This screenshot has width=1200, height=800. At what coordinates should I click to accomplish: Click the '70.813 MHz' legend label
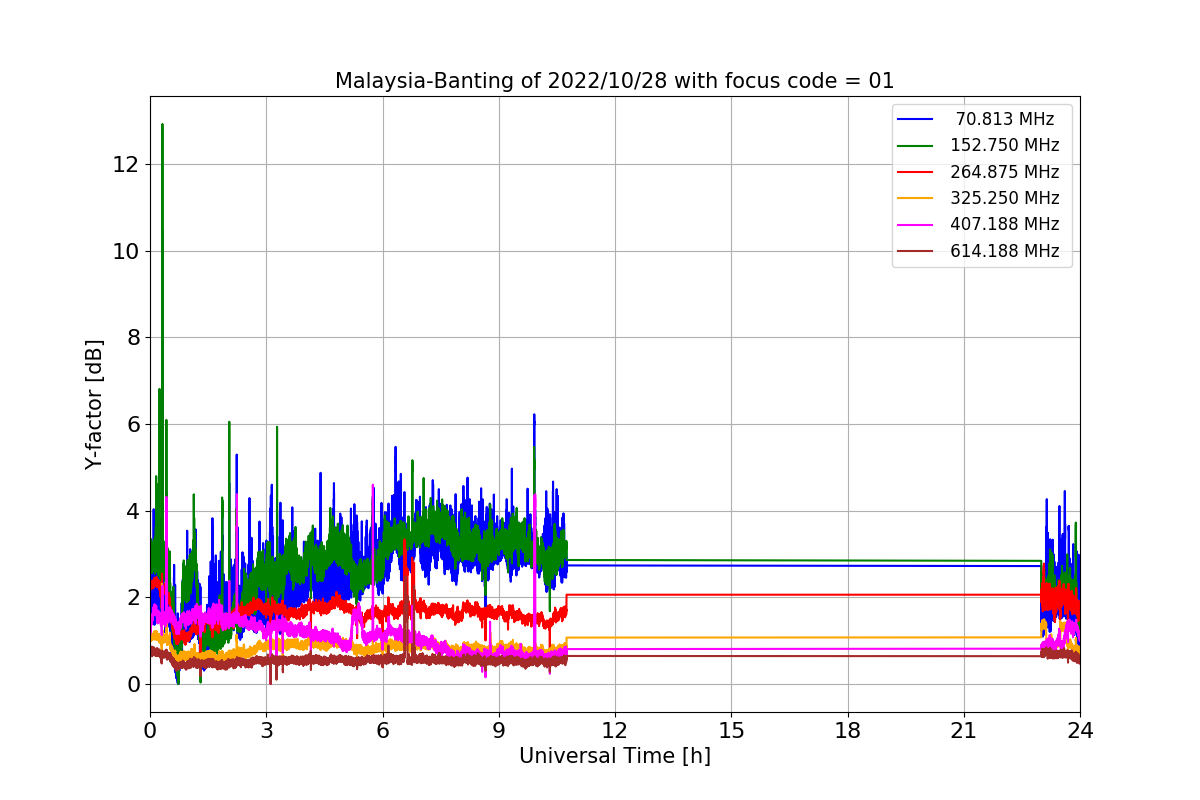(x=1005, y=119)
